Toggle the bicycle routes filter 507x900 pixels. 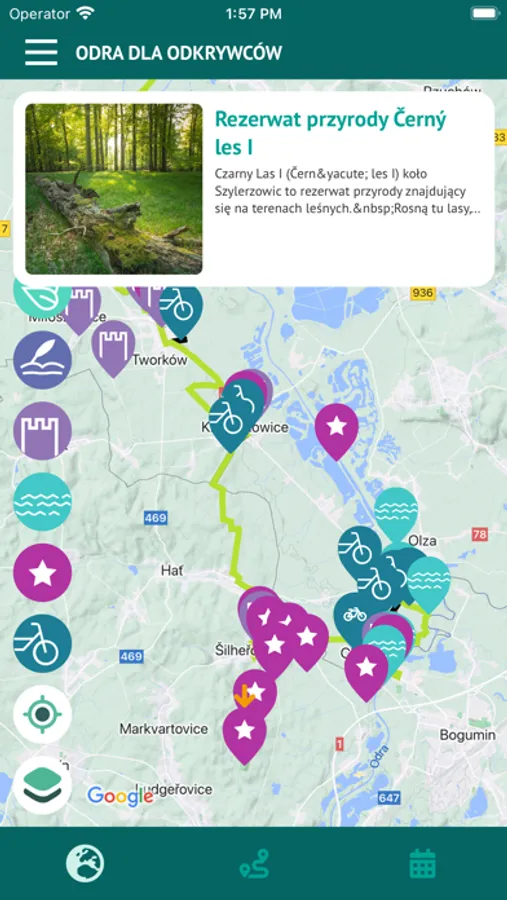tap(42, 643)
